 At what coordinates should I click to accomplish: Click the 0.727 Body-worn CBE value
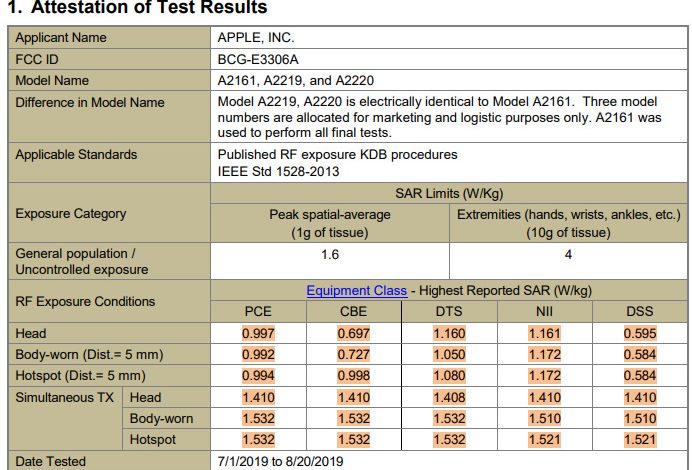(x=353, y=354)
